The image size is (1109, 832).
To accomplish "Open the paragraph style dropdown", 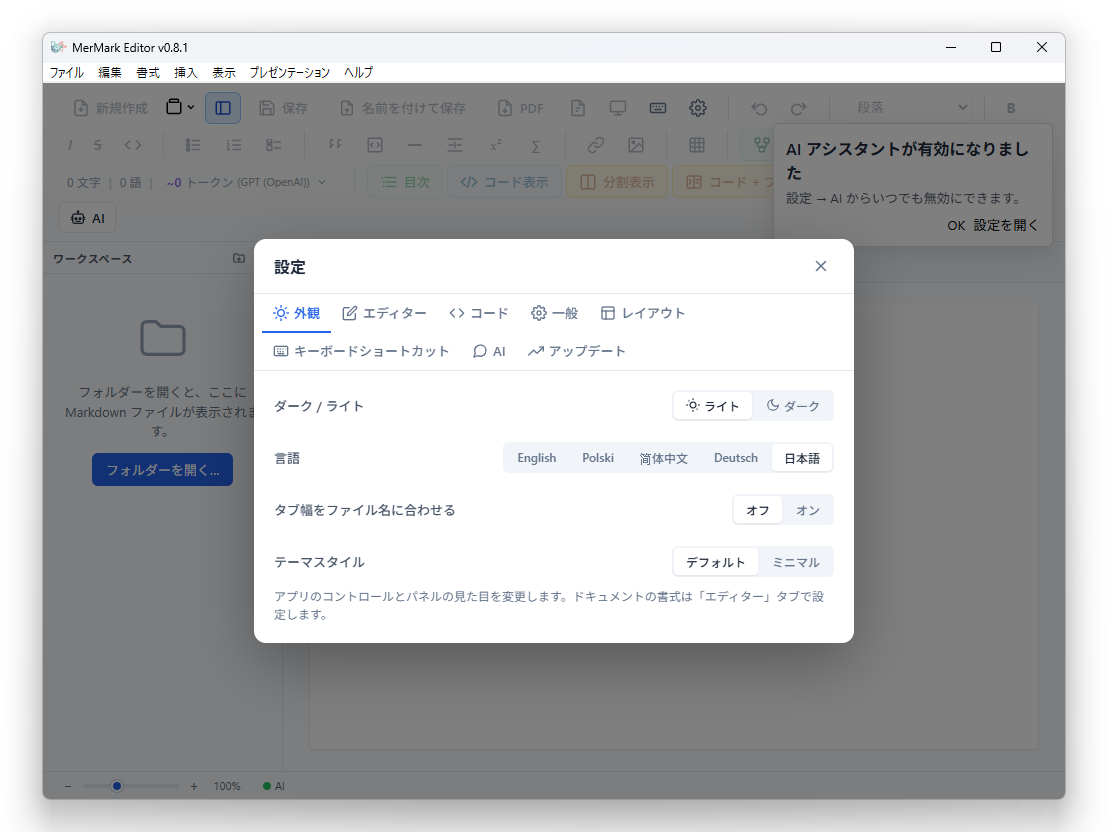I will click(x=907, y=108).
